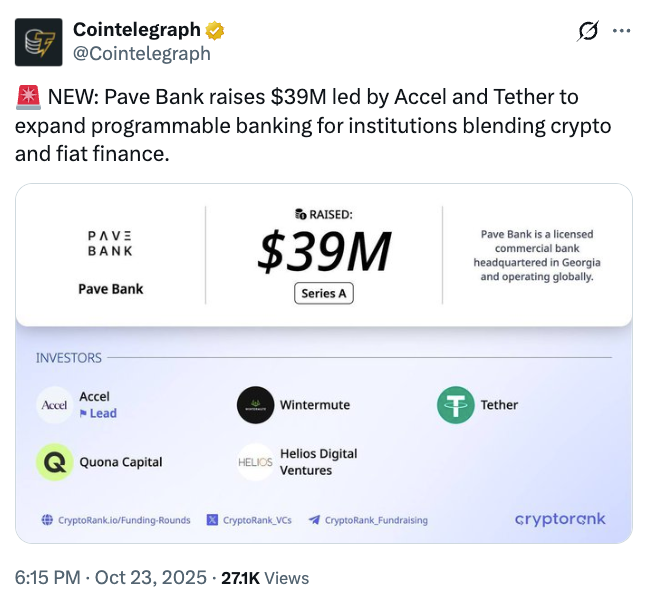Screen dimensions: 649x604
Task: Click the Series A badge
Action: point(324,293)
